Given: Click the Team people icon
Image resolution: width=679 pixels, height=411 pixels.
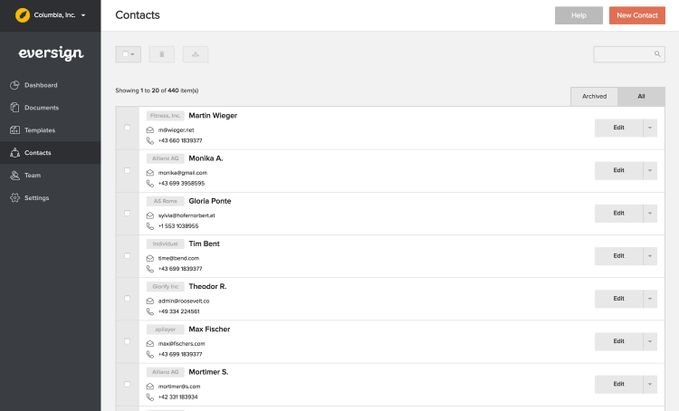Looking at the screenshot, I should [15, 175].
